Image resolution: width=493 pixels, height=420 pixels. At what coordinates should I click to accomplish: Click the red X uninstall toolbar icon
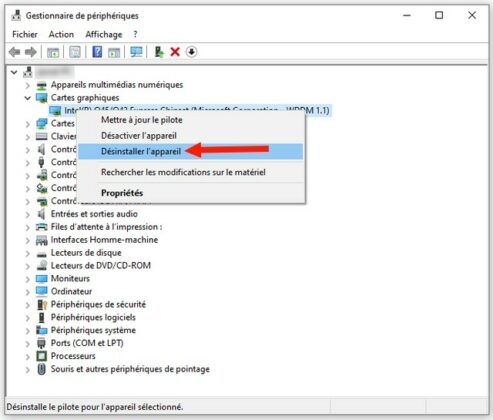tap(175, 52)
